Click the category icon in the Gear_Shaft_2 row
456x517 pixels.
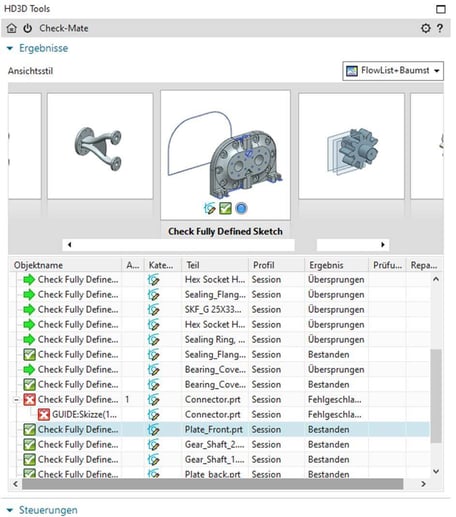click(153, 445)
